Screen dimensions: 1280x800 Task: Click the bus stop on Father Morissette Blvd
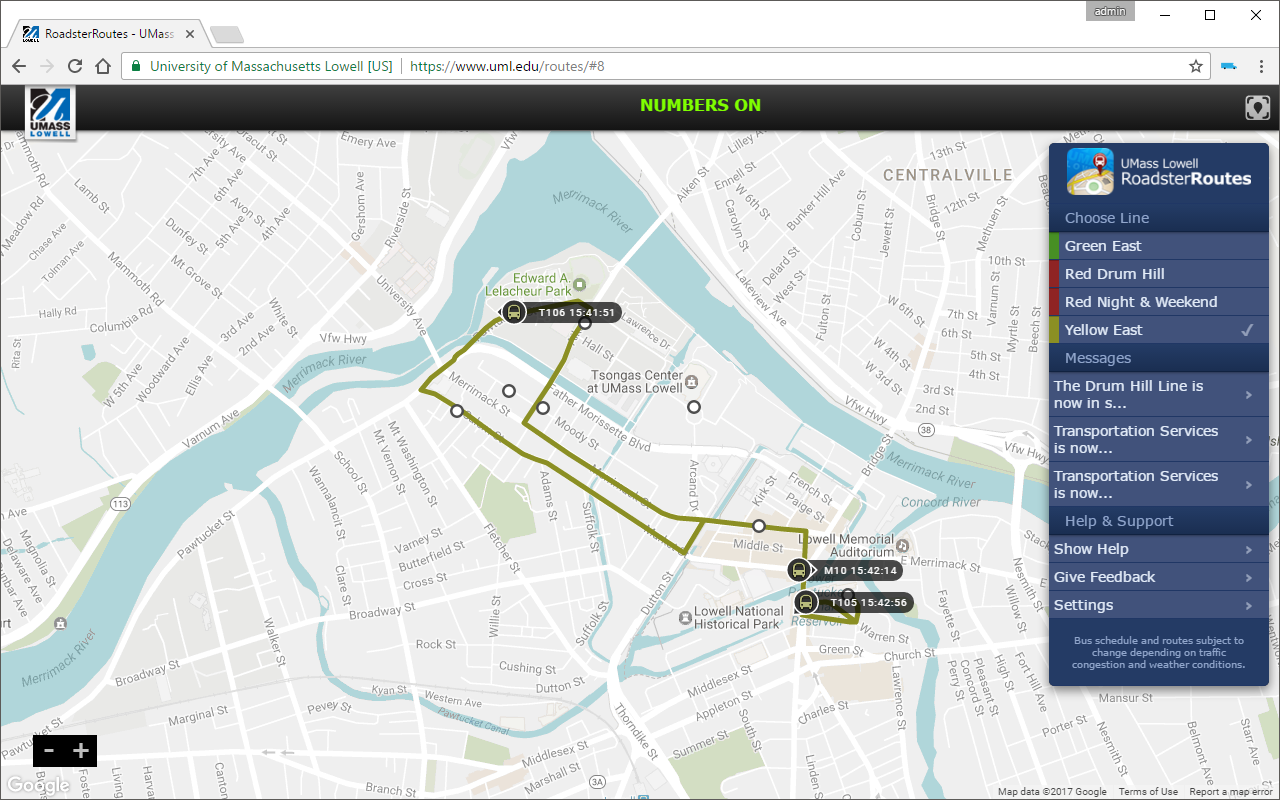543,407
